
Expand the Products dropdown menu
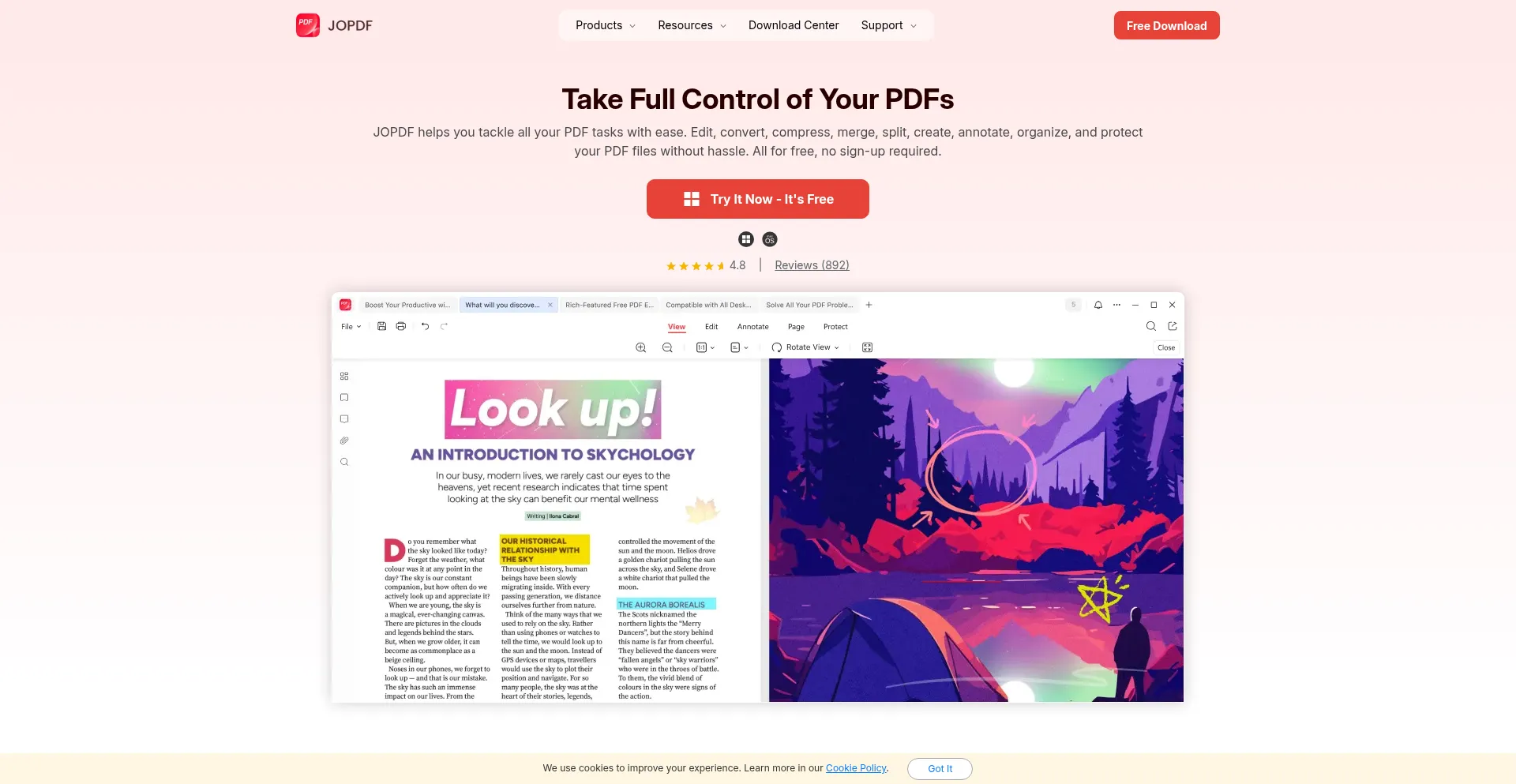point(606,25)
